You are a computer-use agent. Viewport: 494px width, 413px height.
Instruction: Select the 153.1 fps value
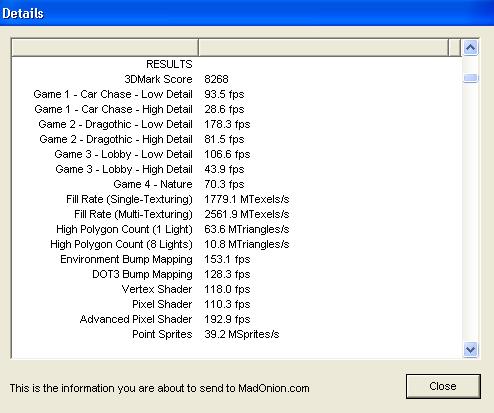pyautogui.click(x=227, y=259)
